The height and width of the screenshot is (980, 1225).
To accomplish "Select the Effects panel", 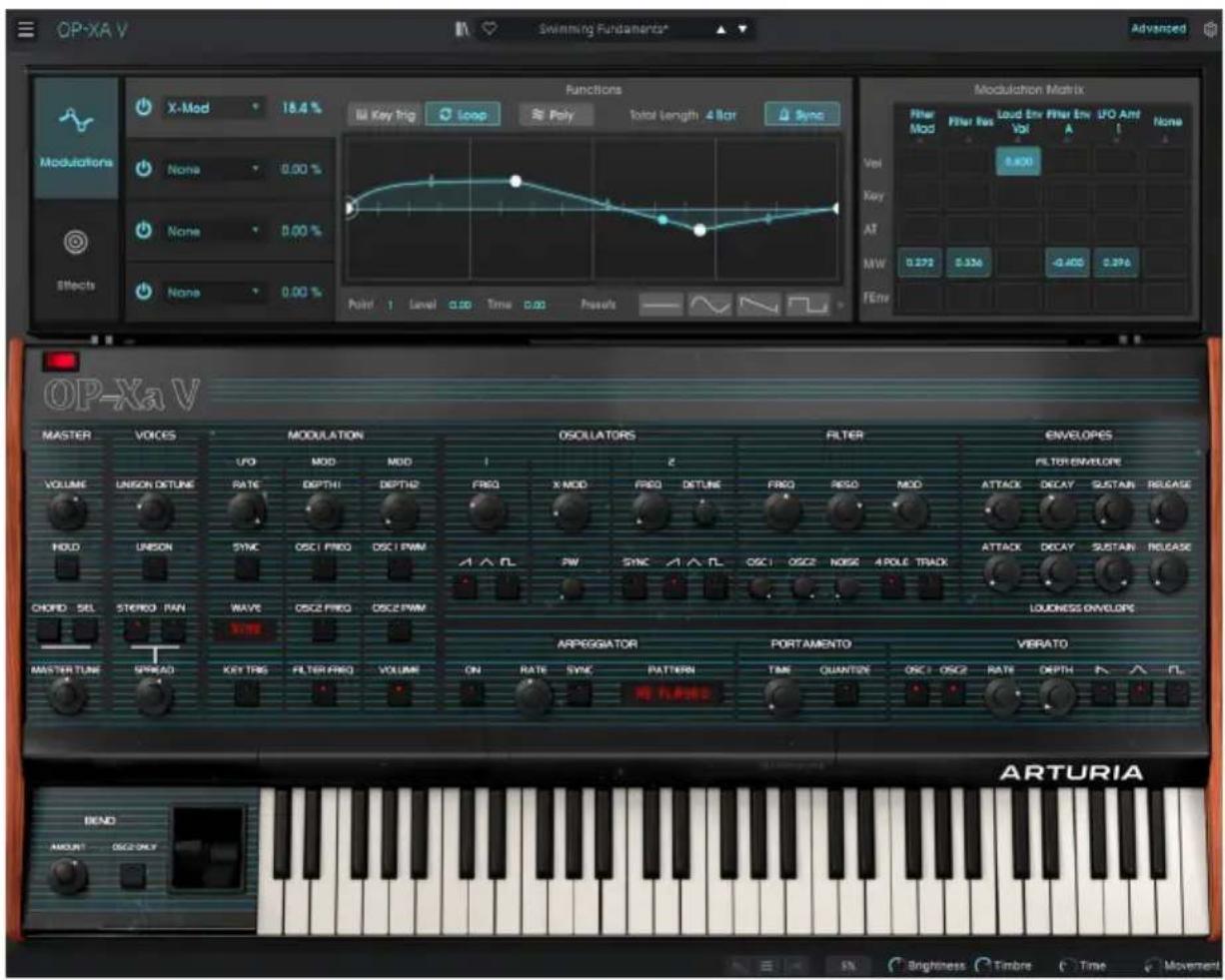I will click(x=77, y=260).
